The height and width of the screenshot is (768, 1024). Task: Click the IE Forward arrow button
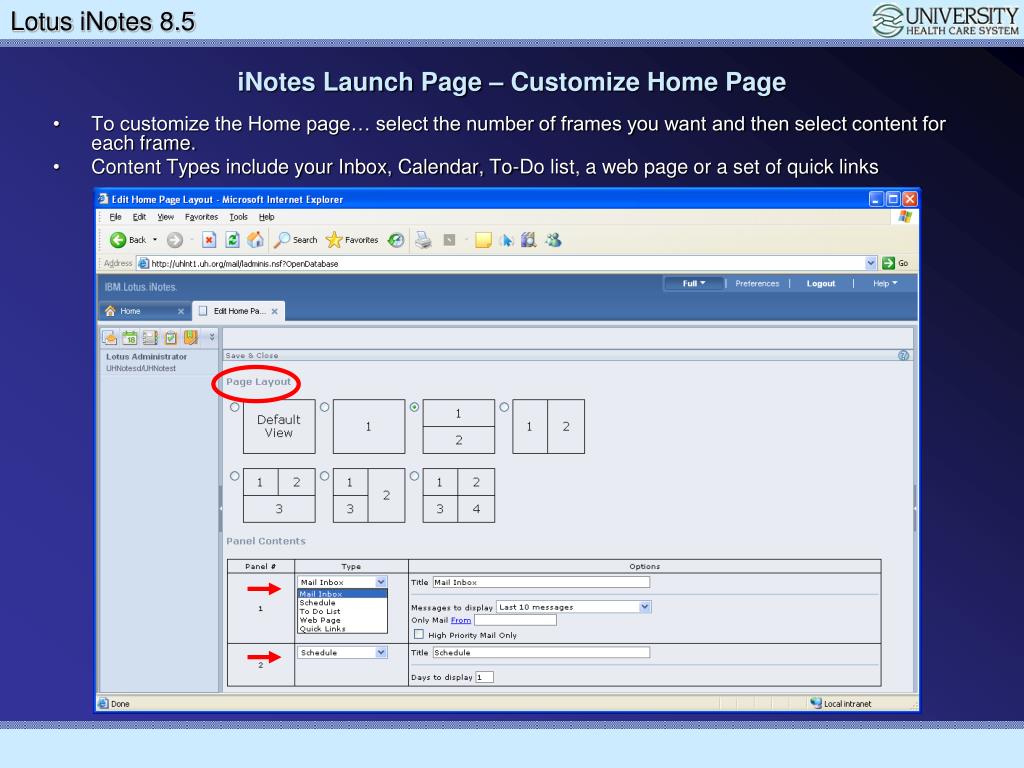click(x=174, y=240)
